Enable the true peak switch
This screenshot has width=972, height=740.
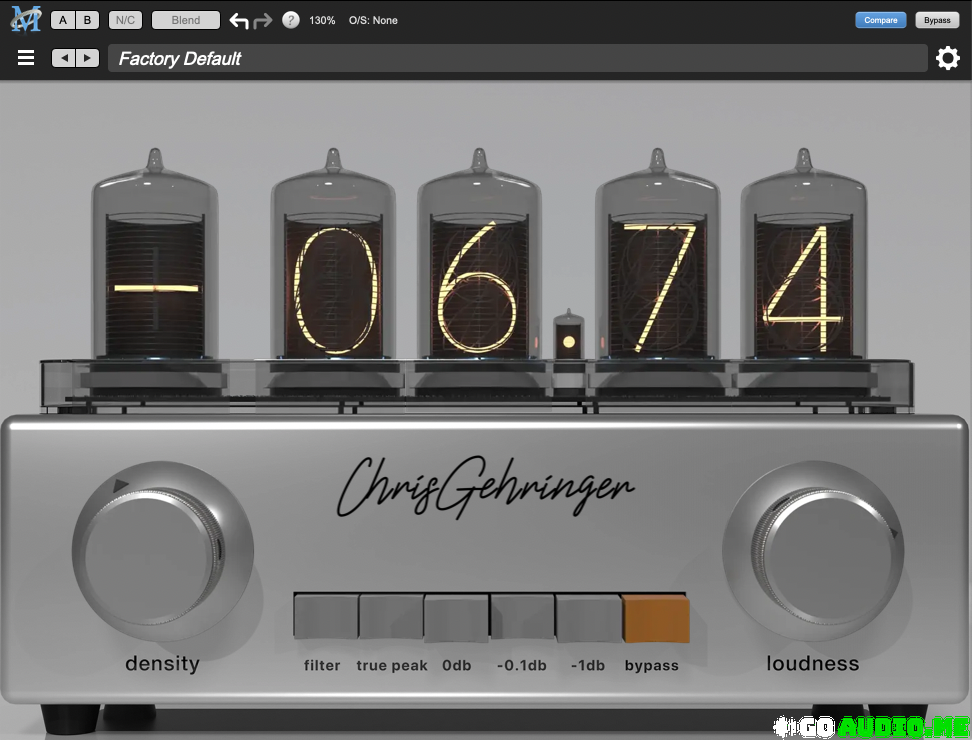click(x=391, y=618)
